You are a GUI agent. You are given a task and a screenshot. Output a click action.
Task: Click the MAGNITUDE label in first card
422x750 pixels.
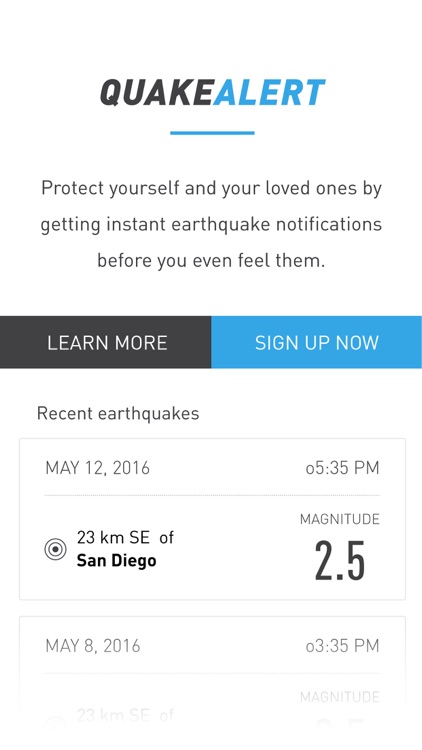click(340, 519)
